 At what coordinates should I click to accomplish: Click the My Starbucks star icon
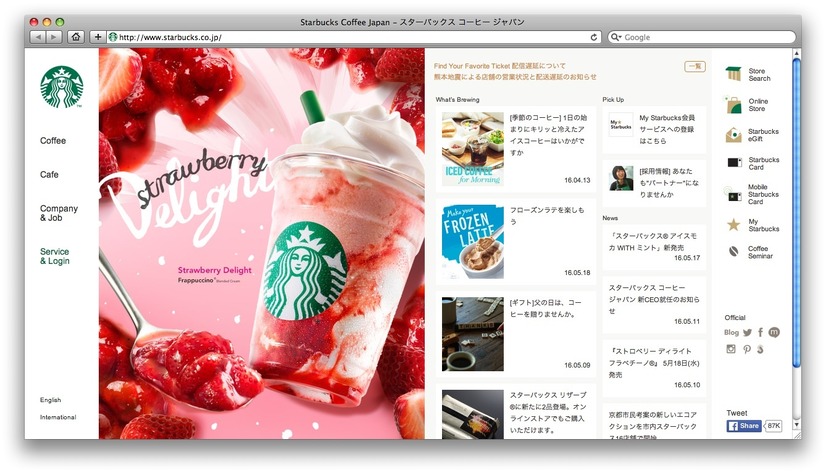733,225
